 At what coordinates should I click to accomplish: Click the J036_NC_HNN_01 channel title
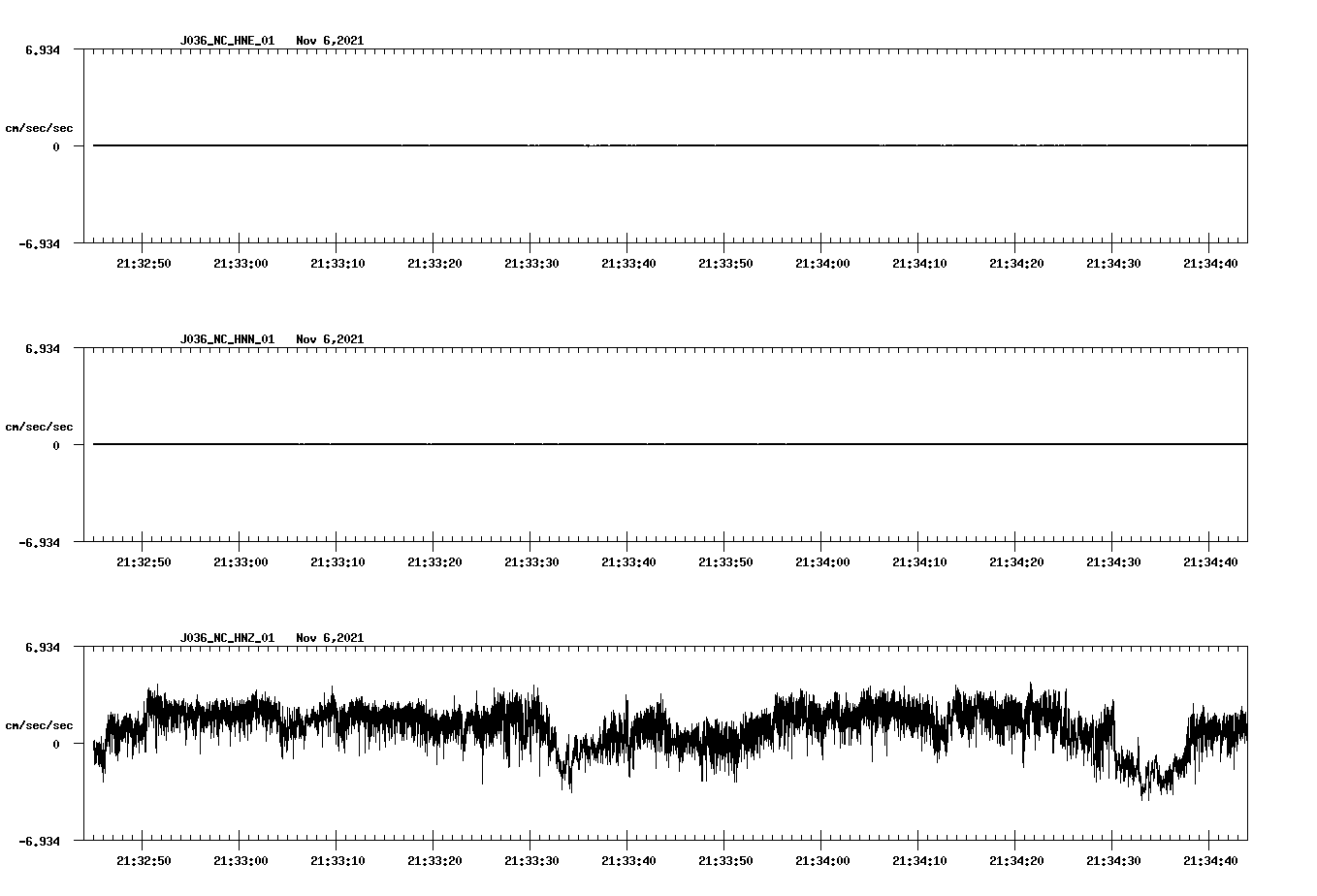227,339
